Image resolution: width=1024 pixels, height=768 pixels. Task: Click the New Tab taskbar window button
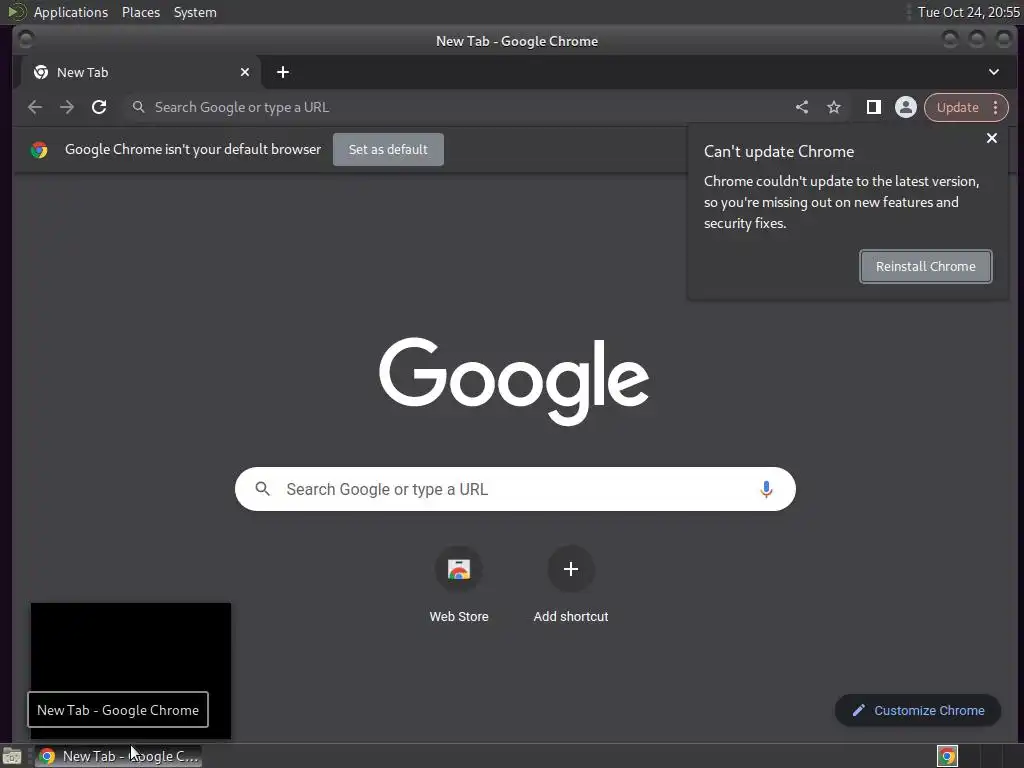tap(118, 756)
